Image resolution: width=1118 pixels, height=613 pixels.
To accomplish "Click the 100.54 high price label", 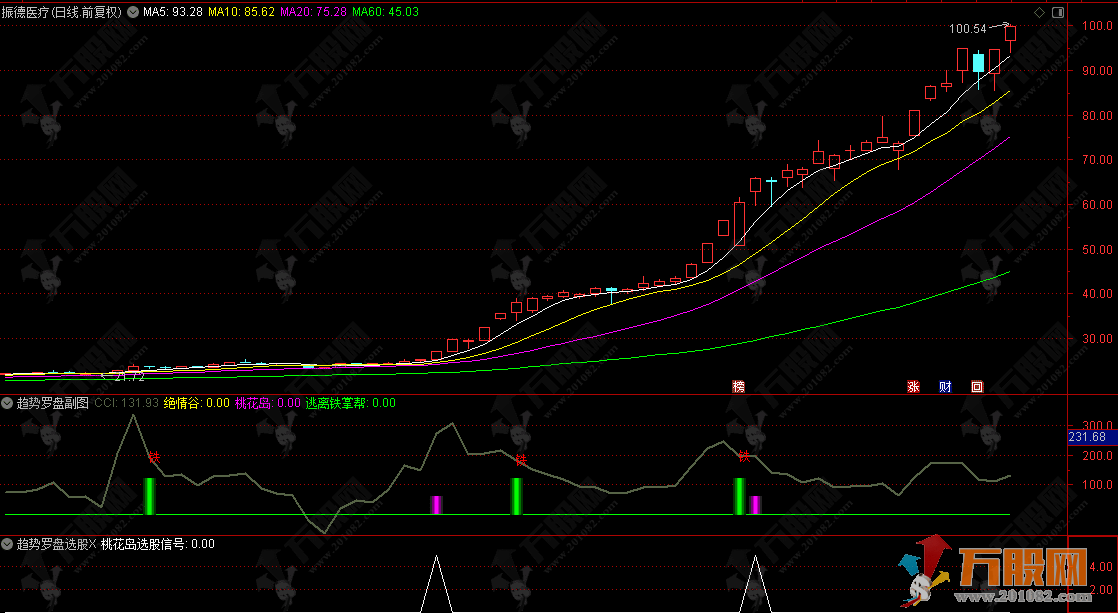I will tap(966, 30).
